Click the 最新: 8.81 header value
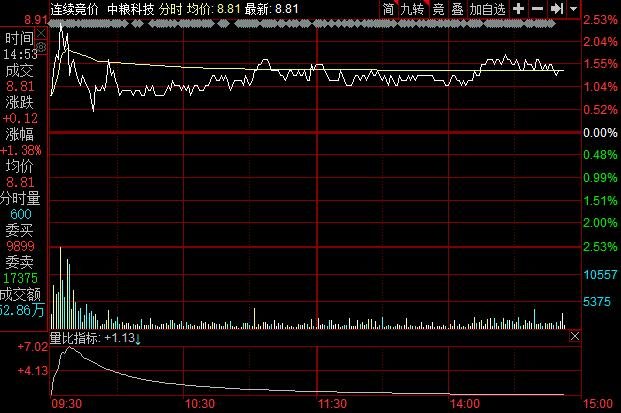Viewport: 621px width, 413px height. pos(272,9)
